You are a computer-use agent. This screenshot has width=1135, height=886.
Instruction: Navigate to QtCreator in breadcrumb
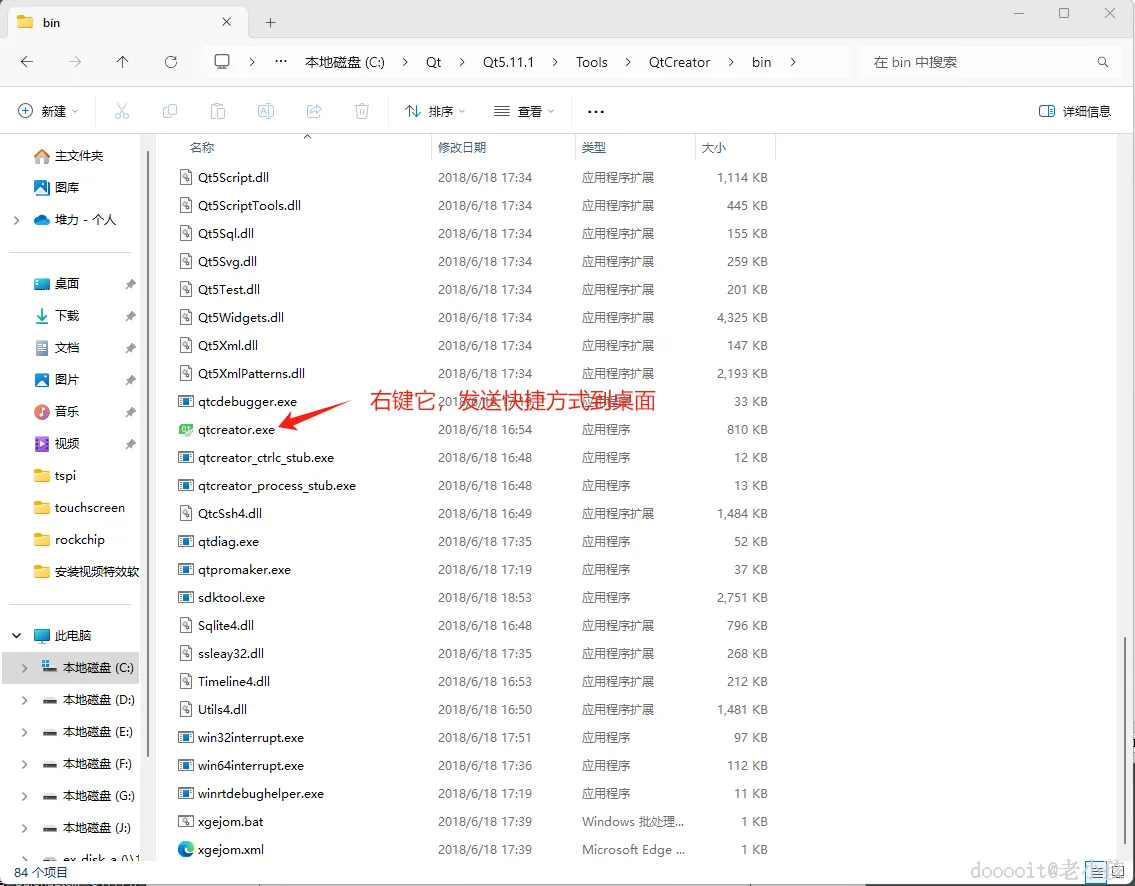(679, 62)
